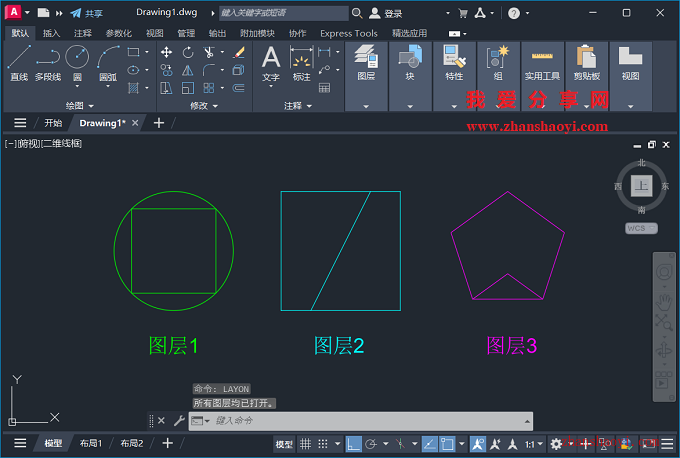Expand the 绘图 panel
Screen dimensions: 680x458
[80, 106]
